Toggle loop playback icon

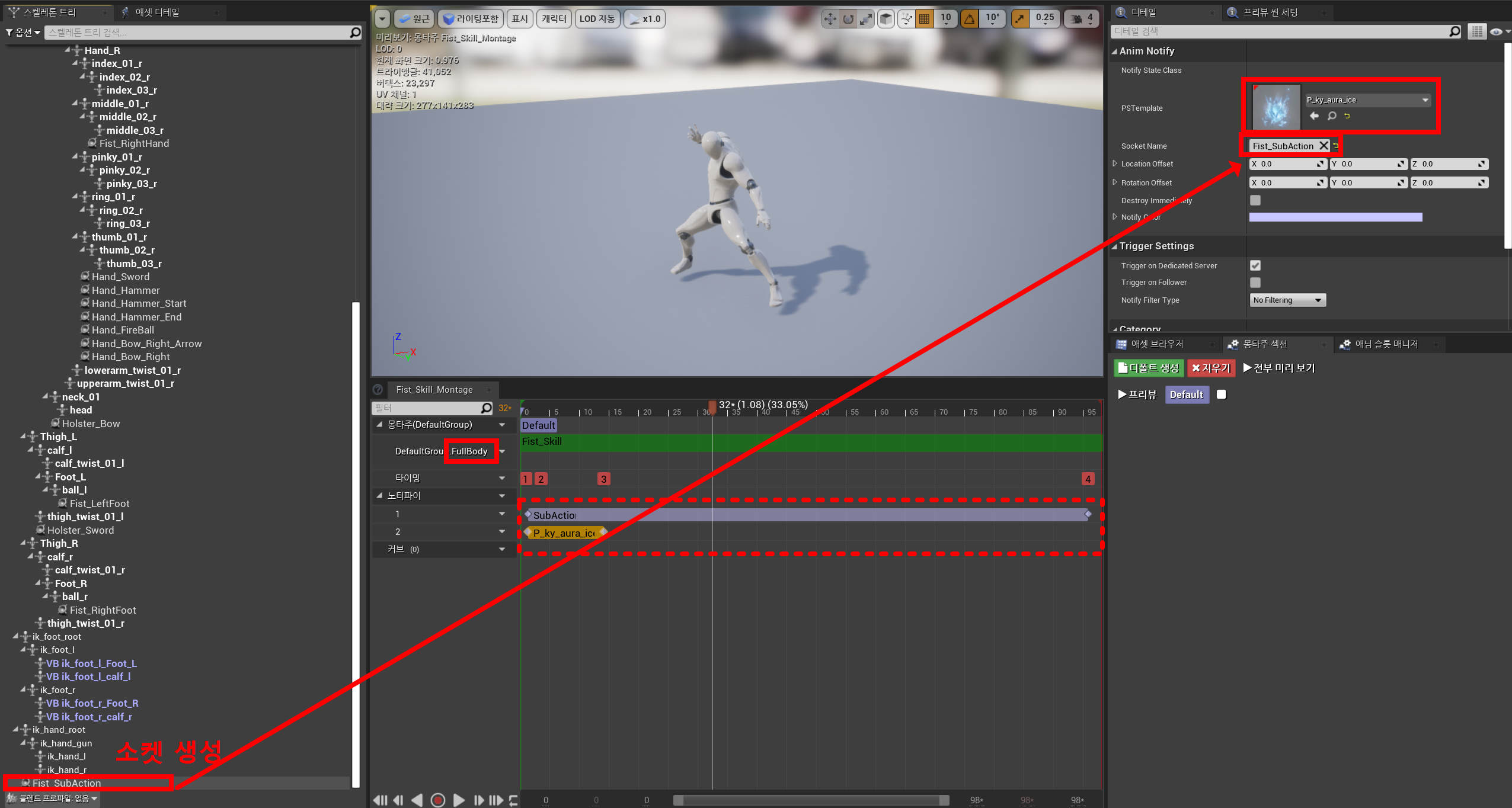[x=513, y=800]
